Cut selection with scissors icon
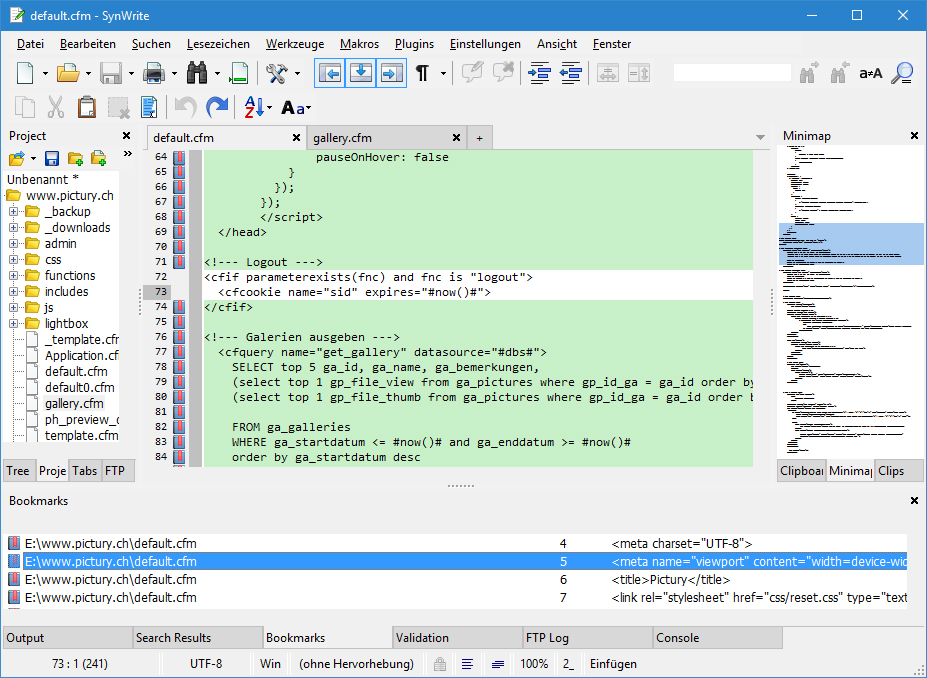Screen dimensions: 927x678 pyautogui.click(x=56, y=108)
